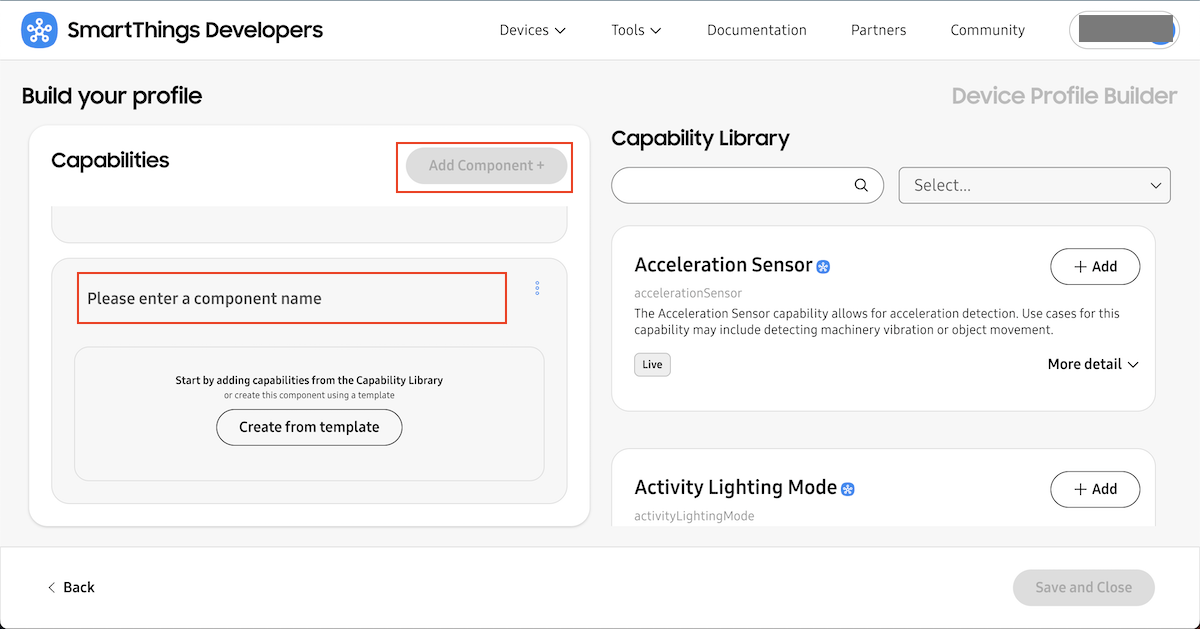
Task: Open the Tools dropdown menu
Action: (637, 30)
